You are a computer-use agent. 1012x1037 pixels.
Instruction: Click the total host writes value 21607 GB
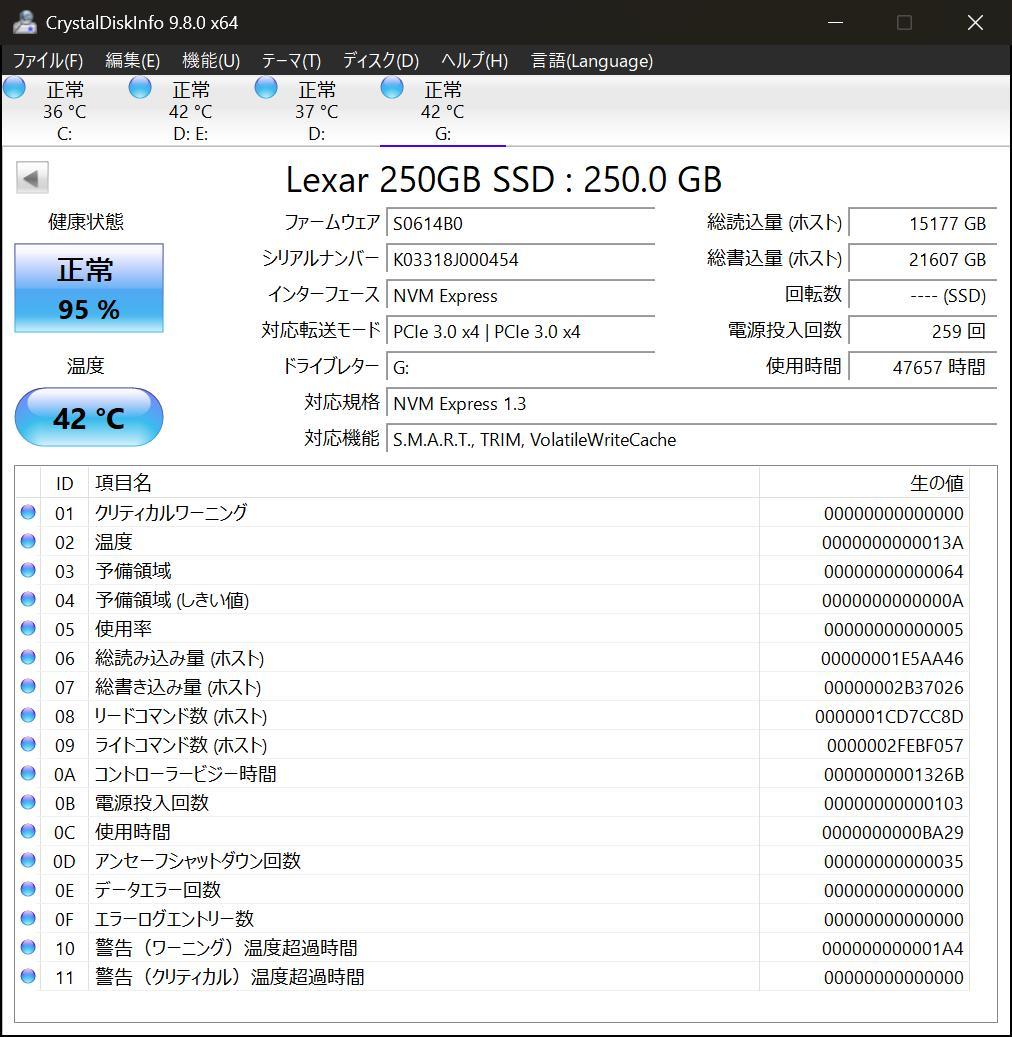click(x=923, y=259)
